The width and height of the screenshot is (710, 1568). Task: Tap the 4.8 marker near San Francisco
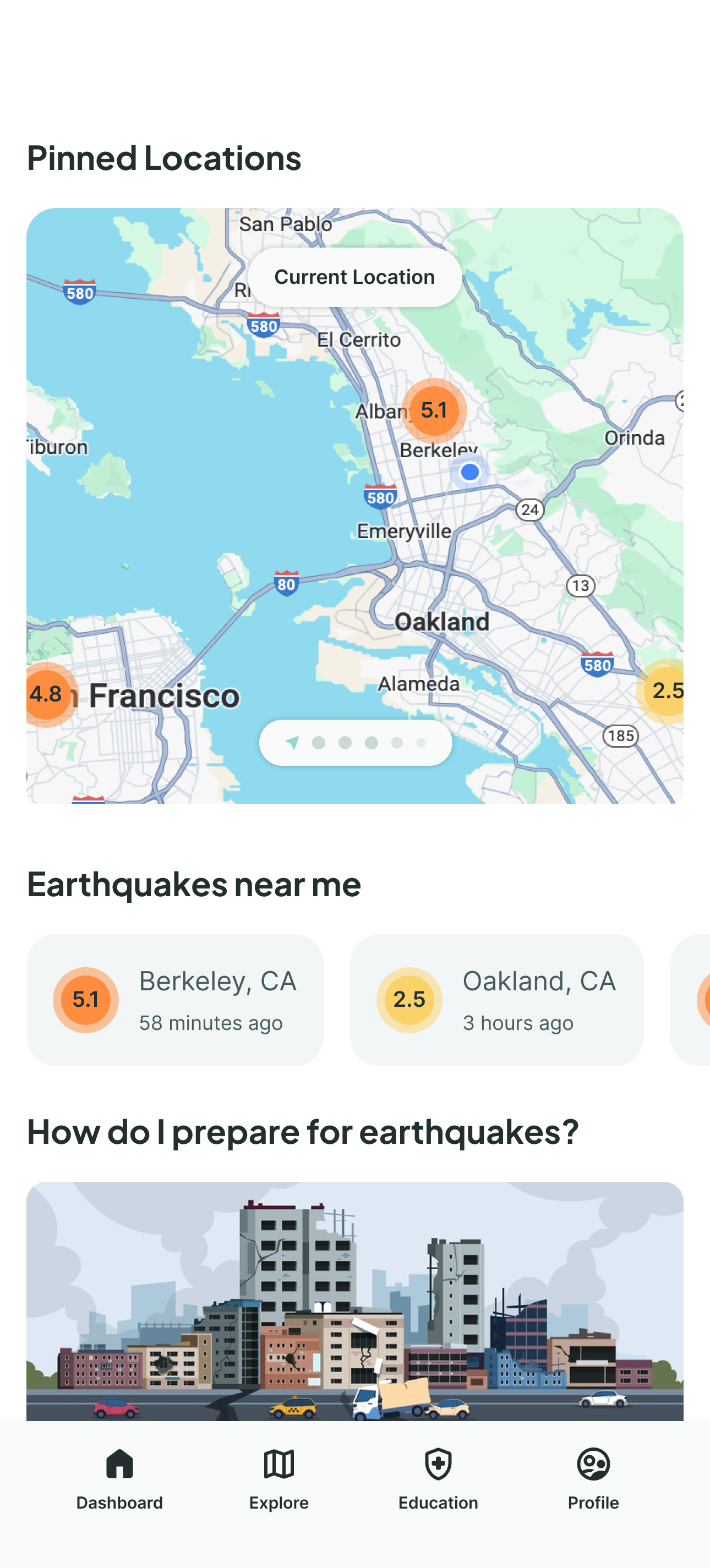pyautogui.click(x=47, y=694)
